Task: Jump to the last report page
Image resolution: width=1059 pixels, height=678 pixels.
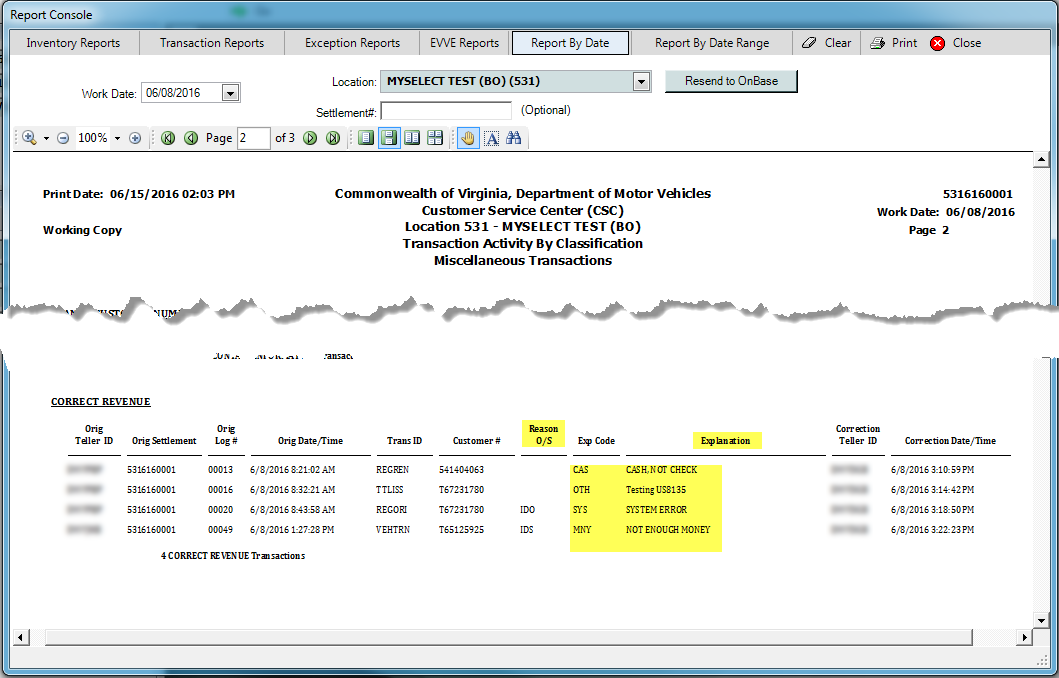Action: pos(333,138)
